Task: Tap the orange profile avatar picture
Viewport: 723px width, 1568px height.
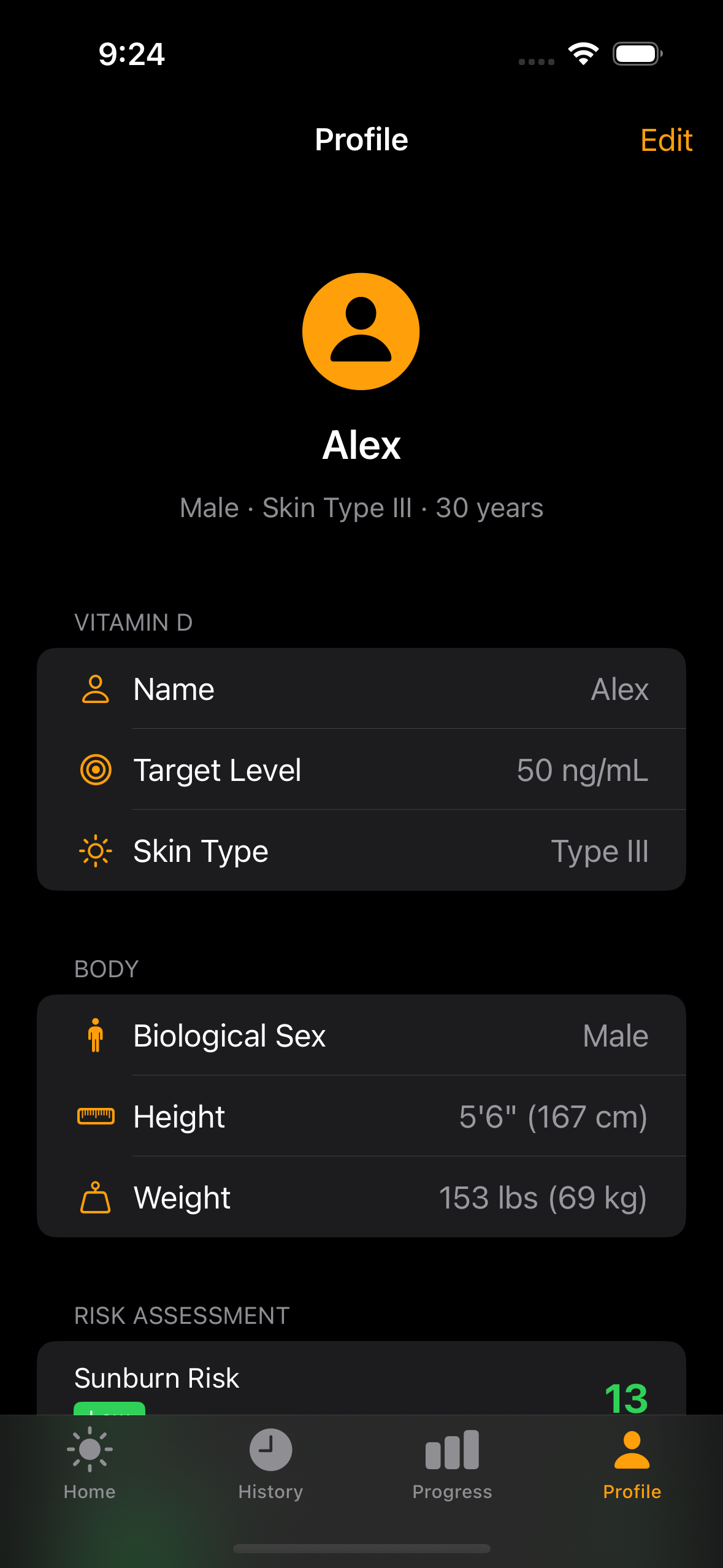Action: pos(361,332)
